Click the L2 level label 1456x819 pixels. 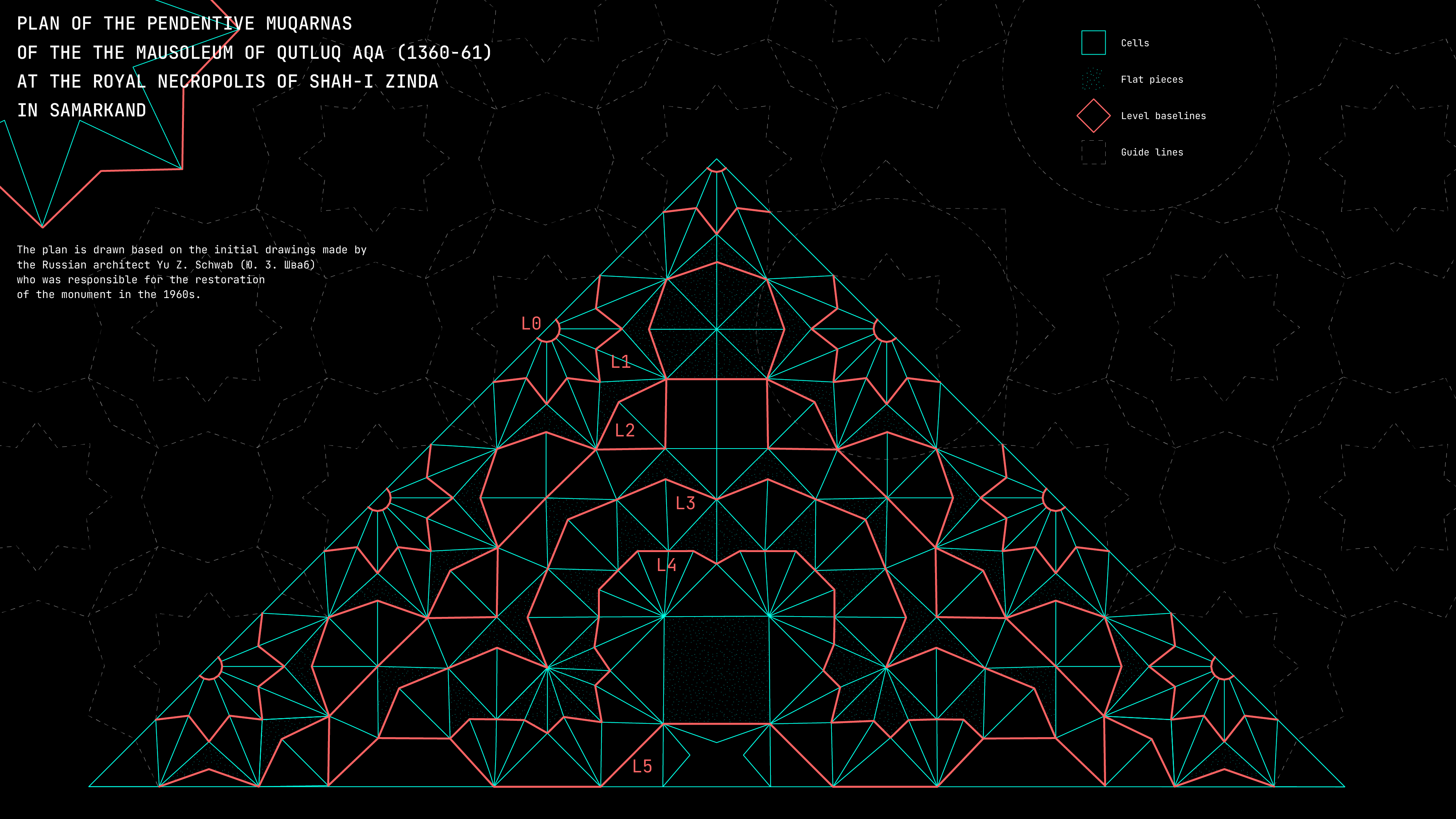(624, 431)
